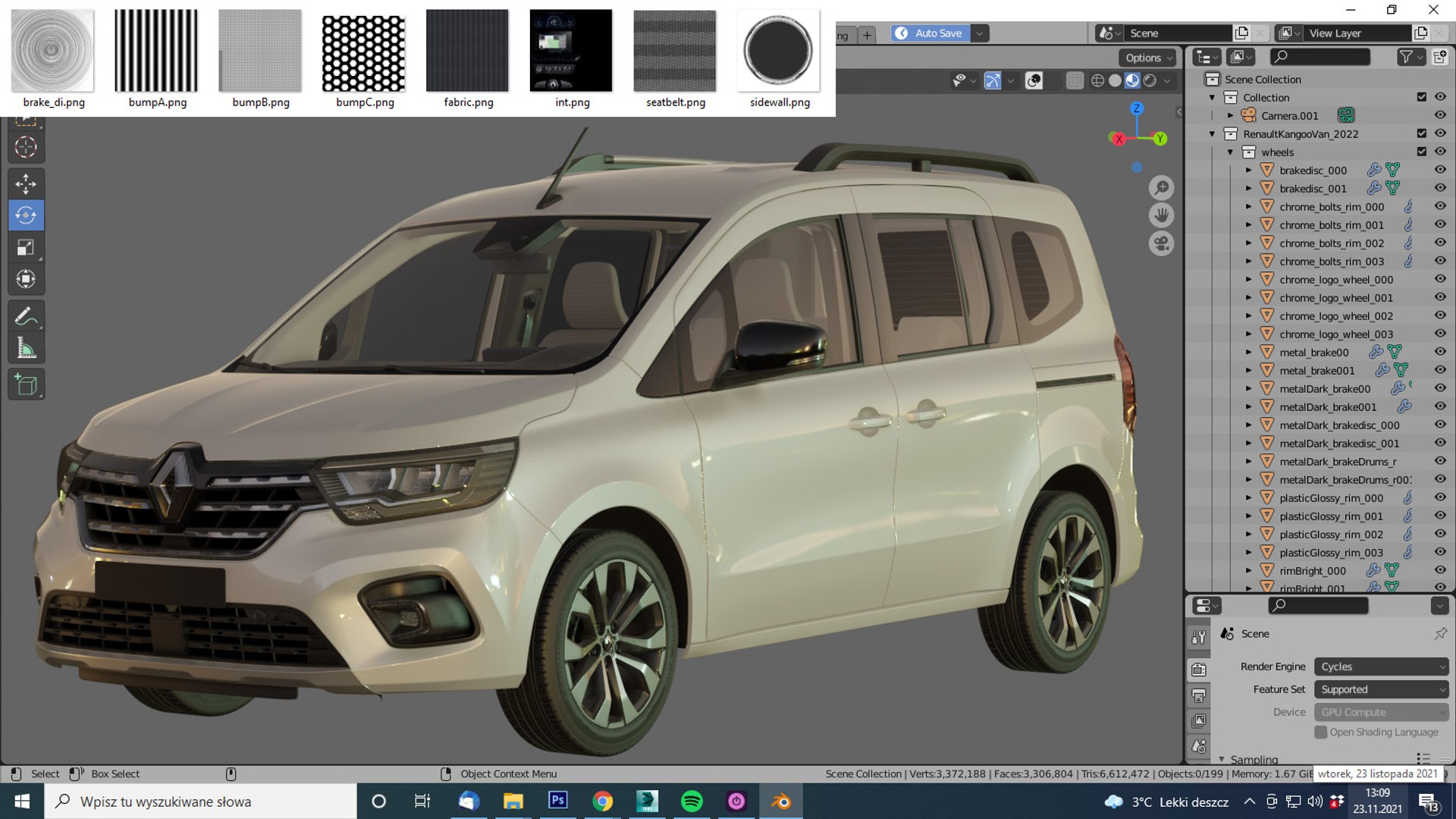This screenshot has height=819, width=1456.
Task: Click the viewport zoom magnifier icon
Action: 1161,187
